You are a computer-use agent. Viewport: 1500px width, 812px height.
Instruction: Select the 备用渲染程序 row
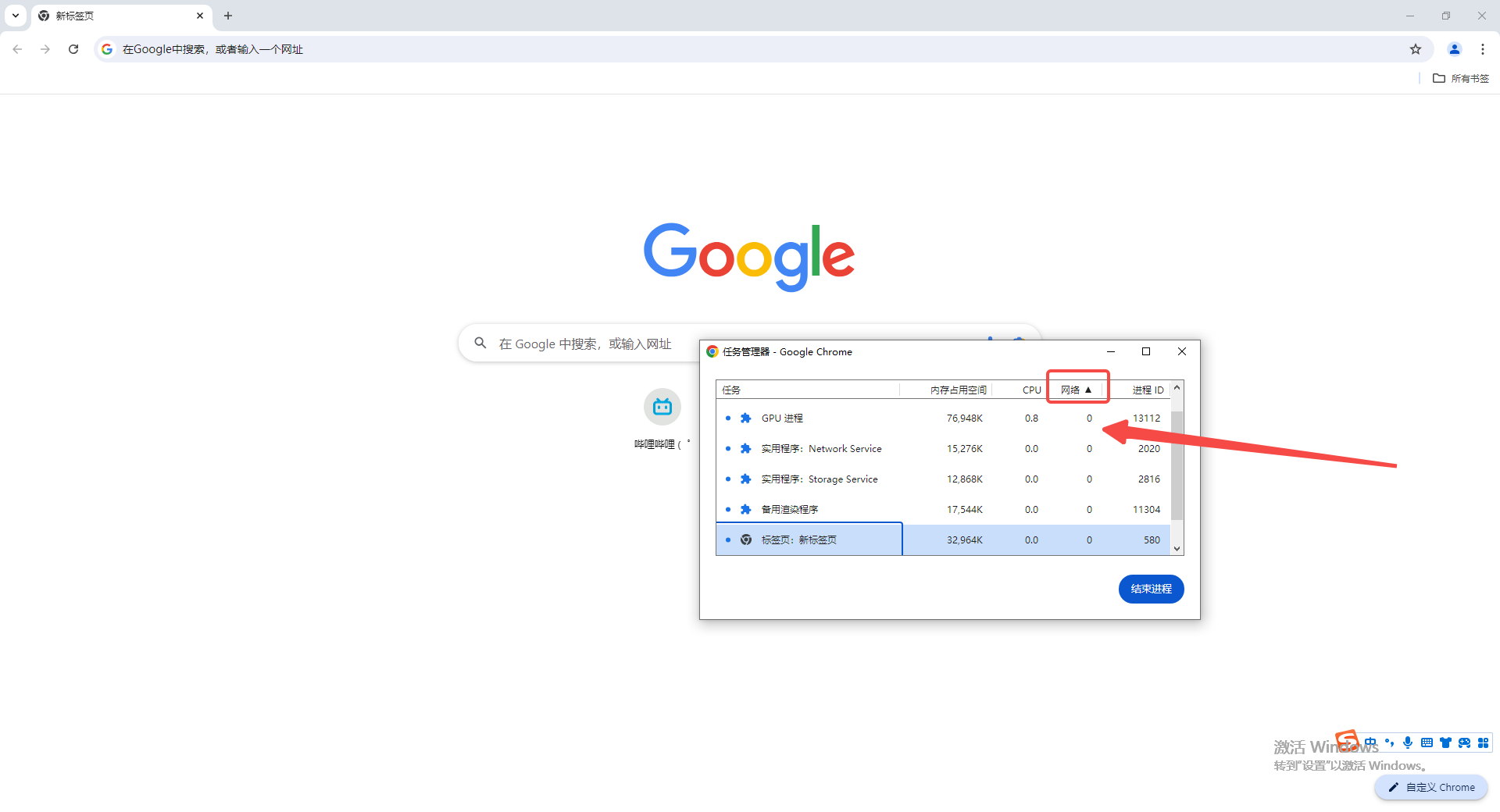pos(943,509)
